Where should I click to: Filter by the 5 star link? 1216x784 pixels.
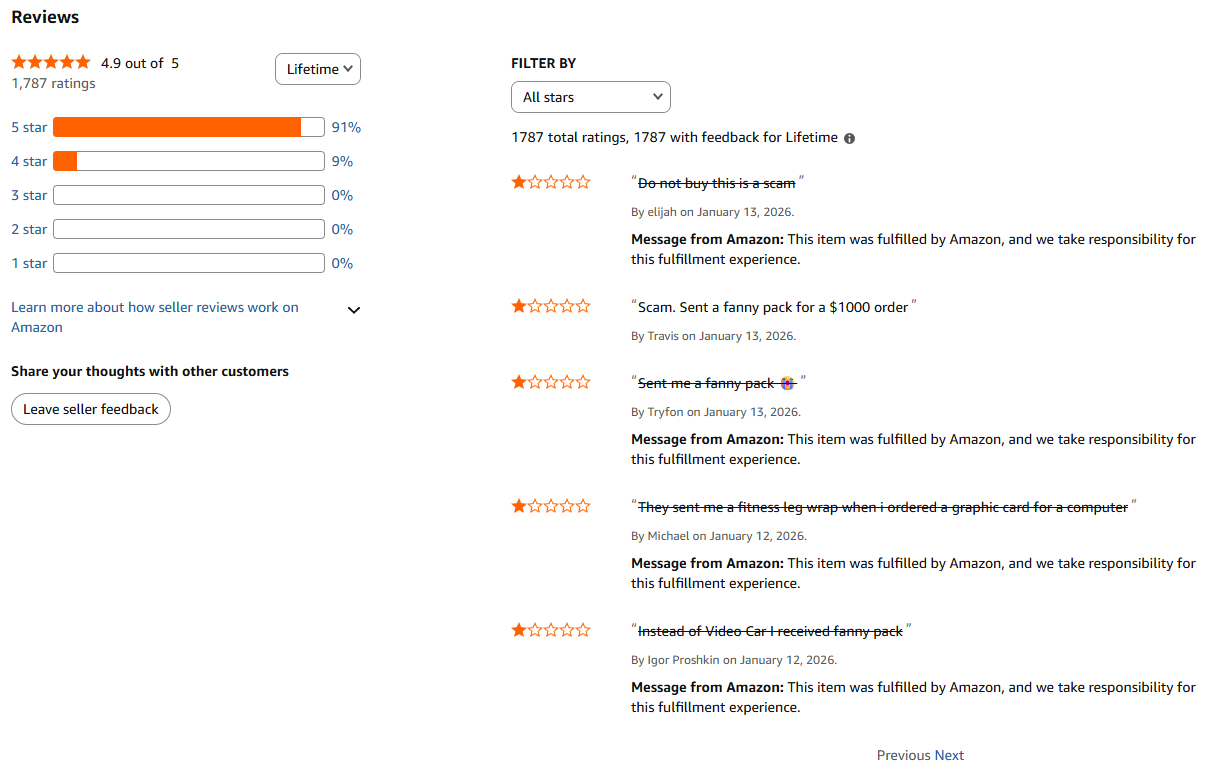click(x=29, y=127)
